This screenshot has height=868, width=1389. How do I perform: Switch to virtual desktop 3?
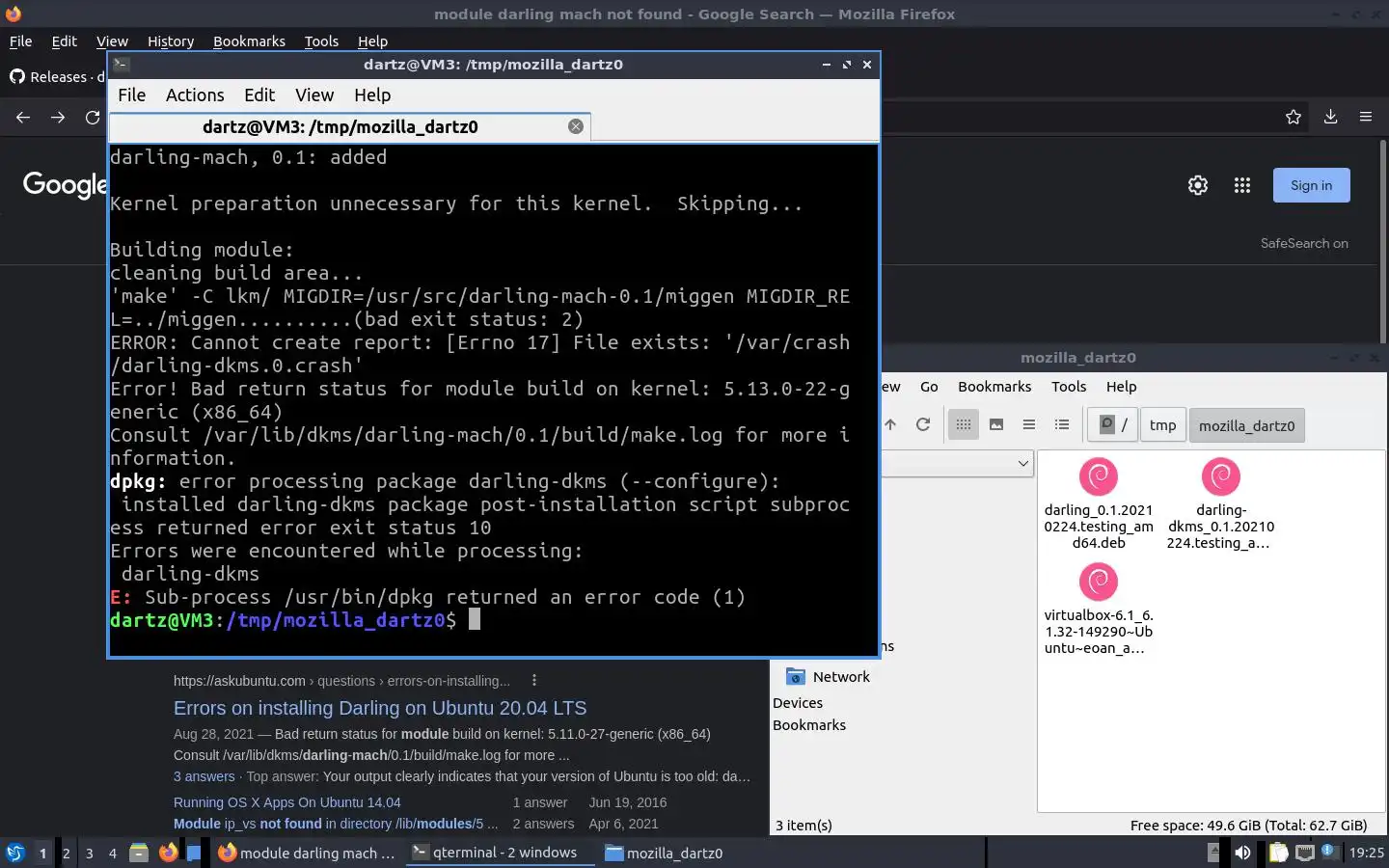pos(90,853)
